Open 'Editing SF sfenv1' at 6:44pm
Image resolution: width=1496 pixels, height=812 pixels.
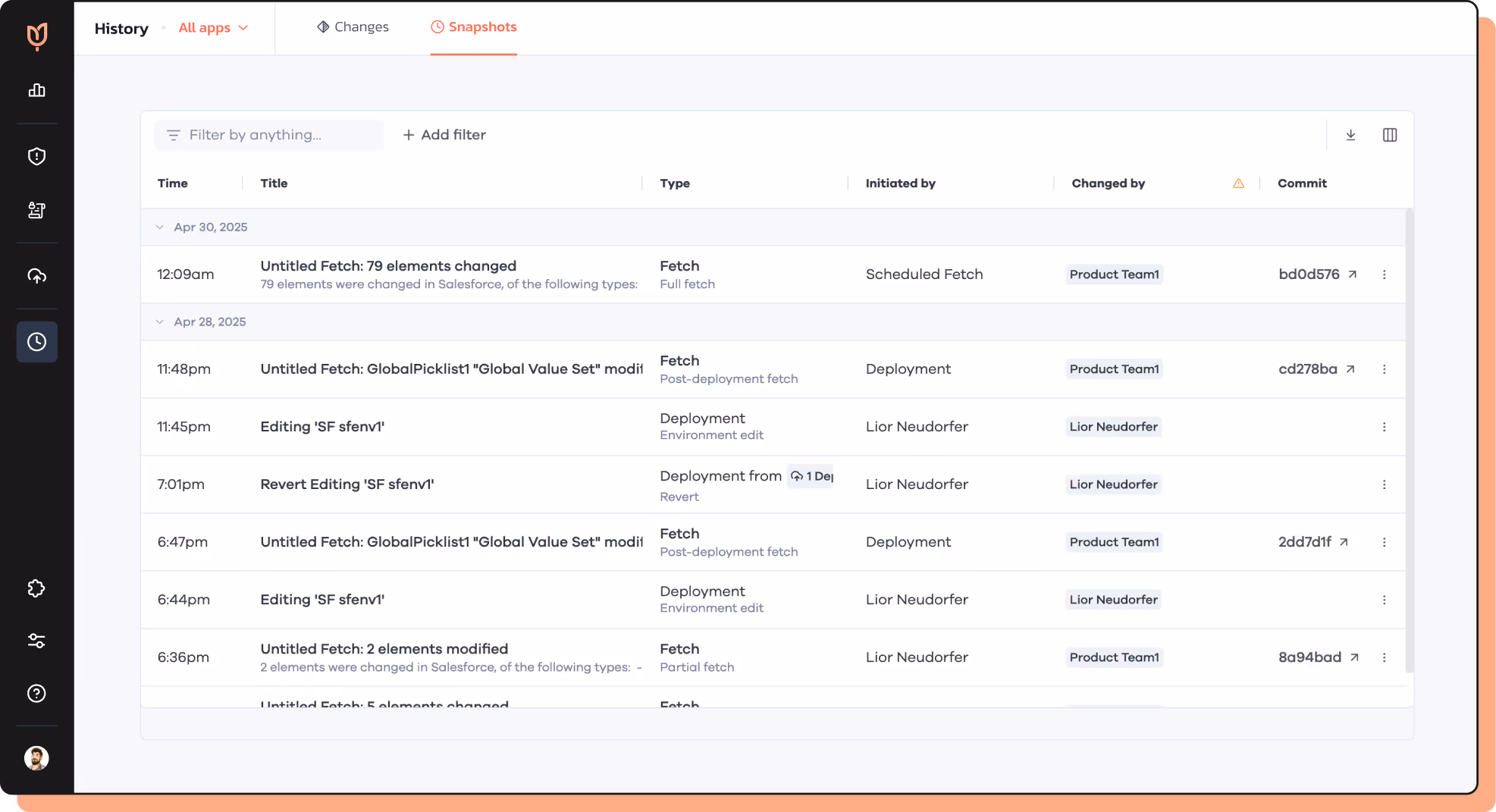click(x=322, y=600)
